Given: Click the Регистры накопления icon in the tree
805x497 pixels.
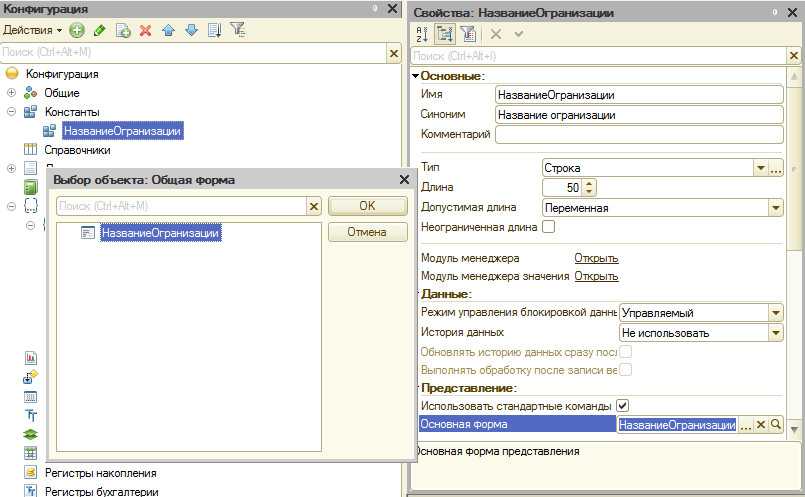Looking at the screenshot, I should (30, 472).
